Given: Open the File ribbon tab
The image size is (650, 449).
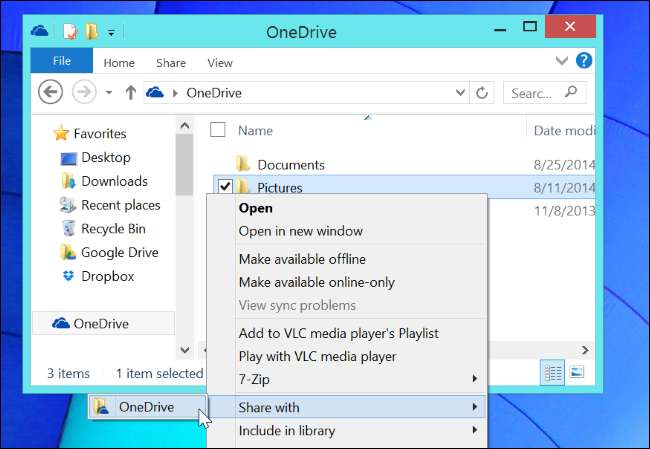Looking at the screenshot, I should pyautogui.click(x=61, y=61).
